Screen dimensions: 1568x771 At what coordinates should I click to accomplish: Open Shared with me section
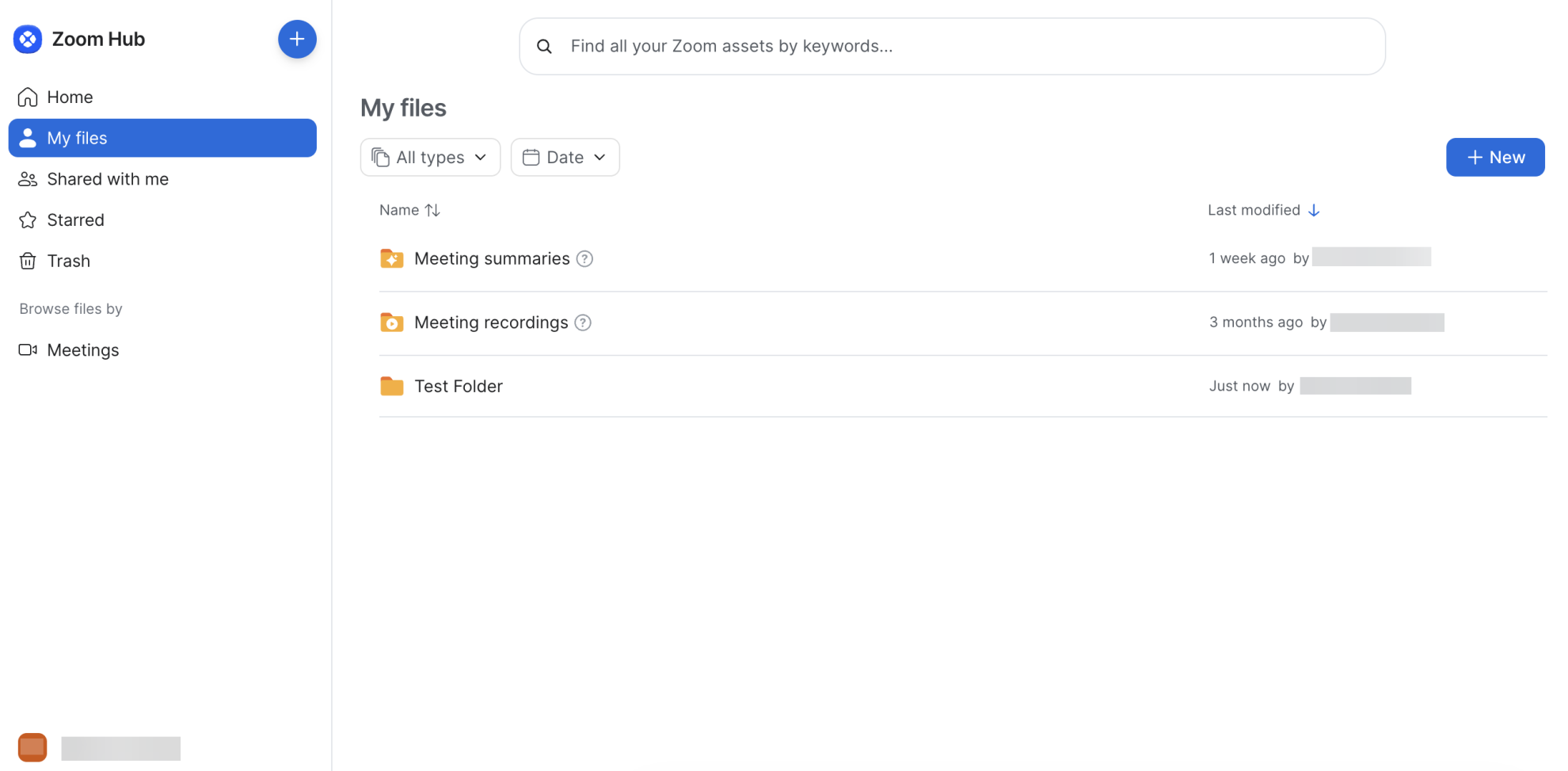tap(108, 179)
